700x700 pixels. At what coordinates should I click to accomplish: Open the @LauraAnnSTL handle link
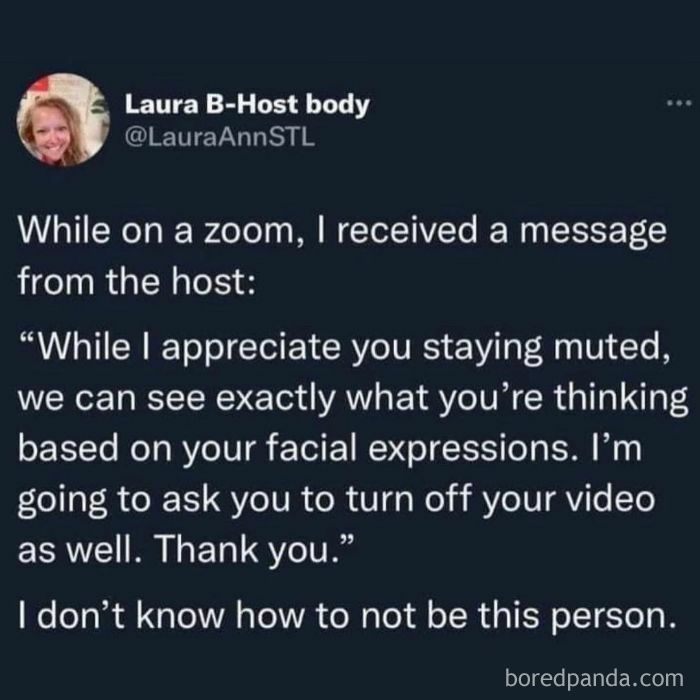tap(220, 138)
